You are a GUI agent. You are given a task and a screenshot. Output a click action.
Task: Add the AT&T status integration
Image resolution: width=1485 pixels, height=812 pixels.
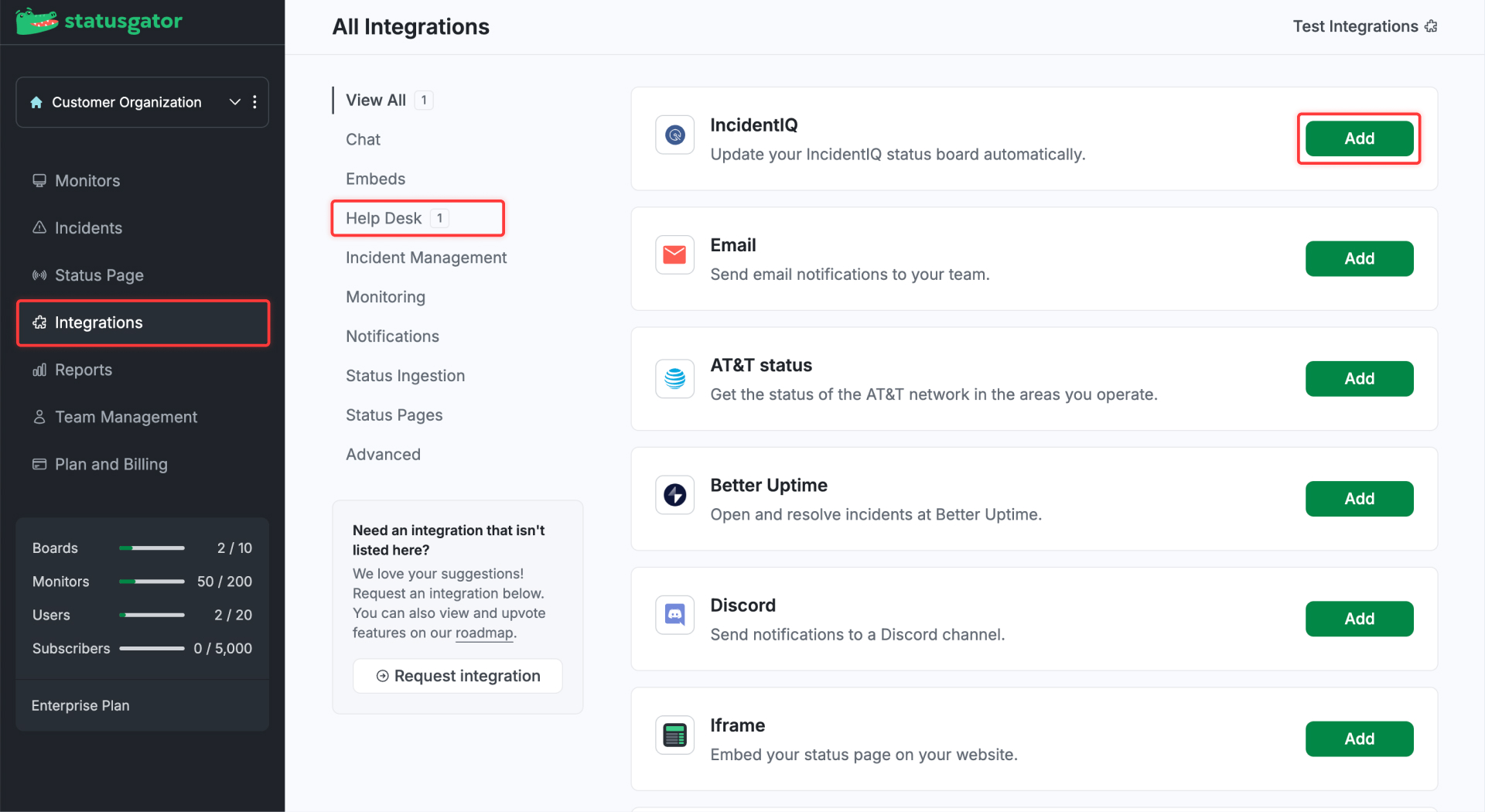[1359, 379]
